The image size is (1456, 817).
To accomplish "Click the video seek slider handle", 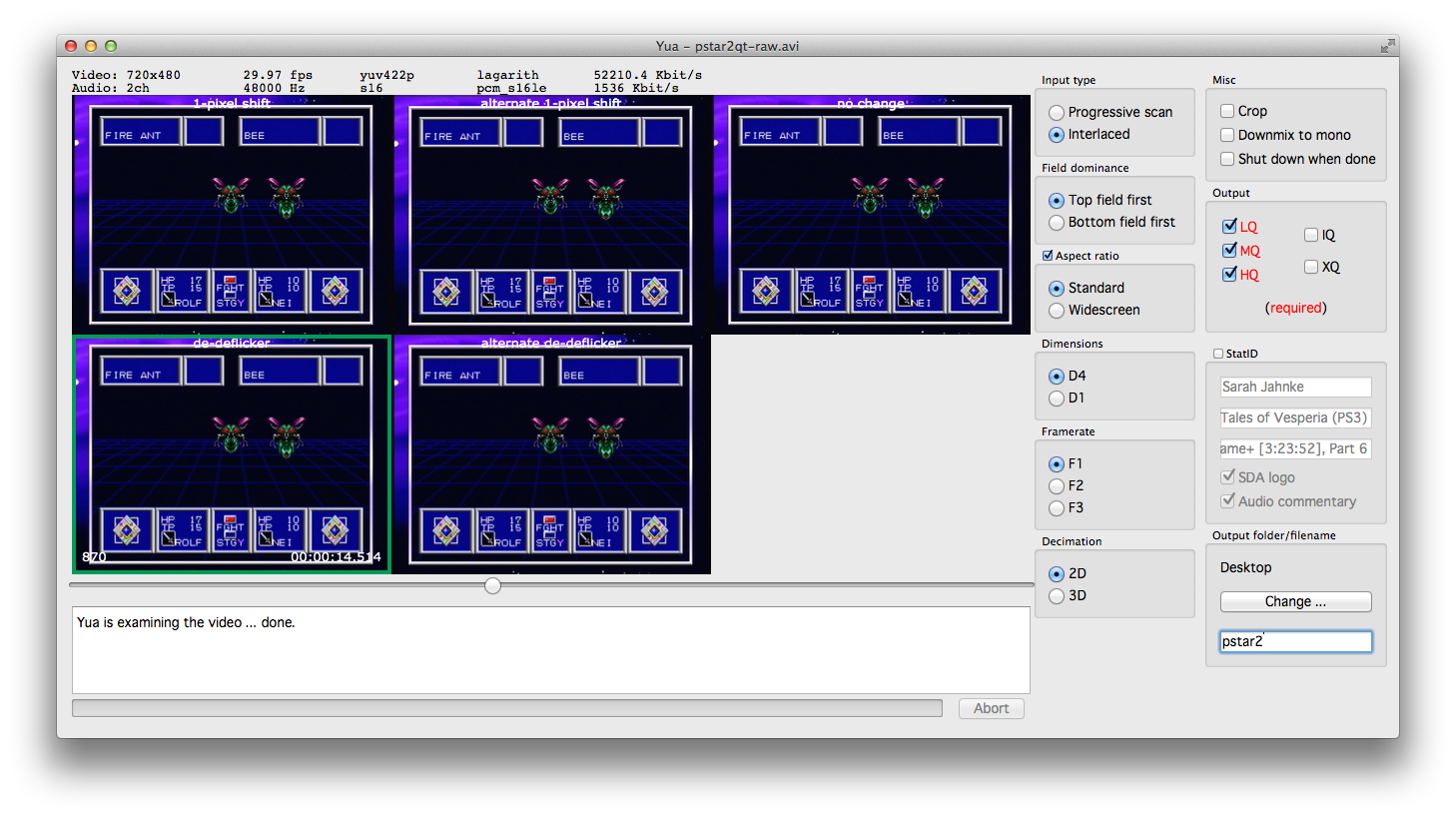I will (493, 585).
